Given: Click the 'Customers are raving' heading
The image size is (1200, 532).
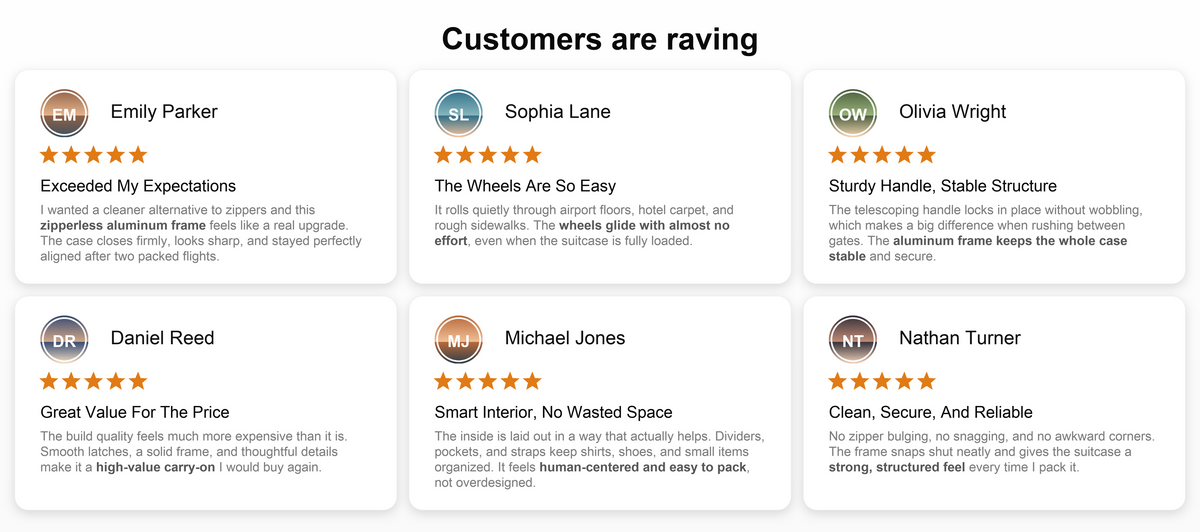Looking at the screenshot, I should pos(600,38).
